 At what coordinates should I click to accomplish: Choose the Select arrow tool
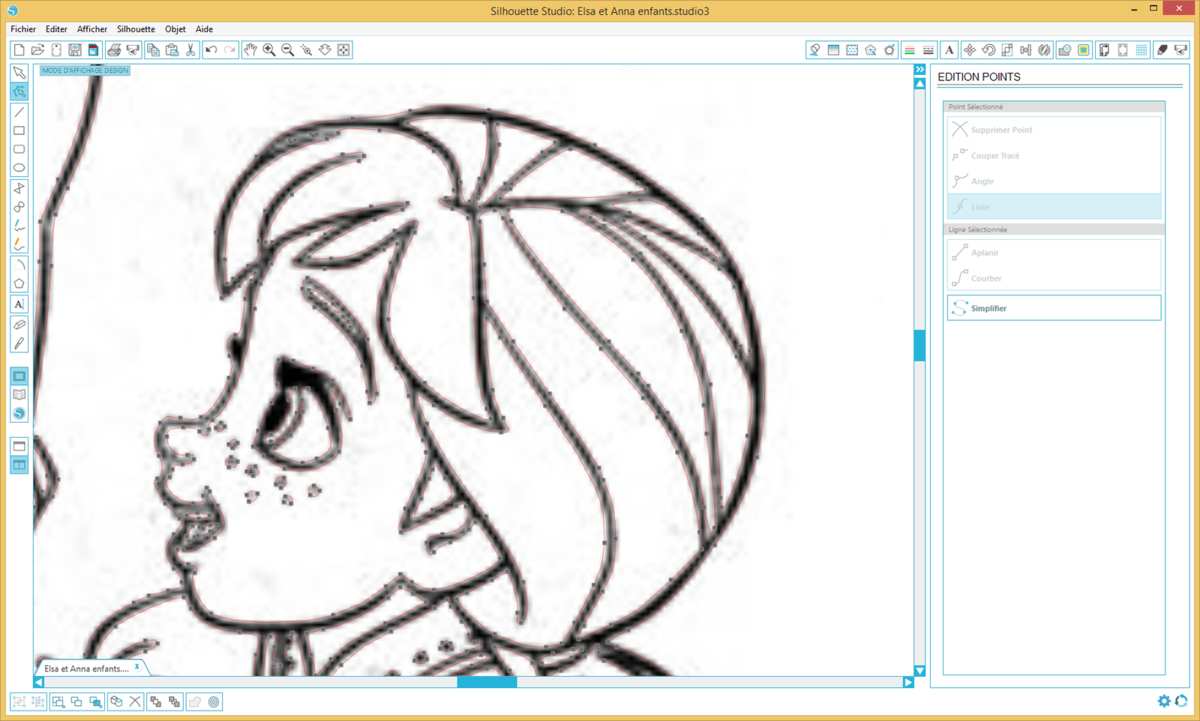point(19,73)
